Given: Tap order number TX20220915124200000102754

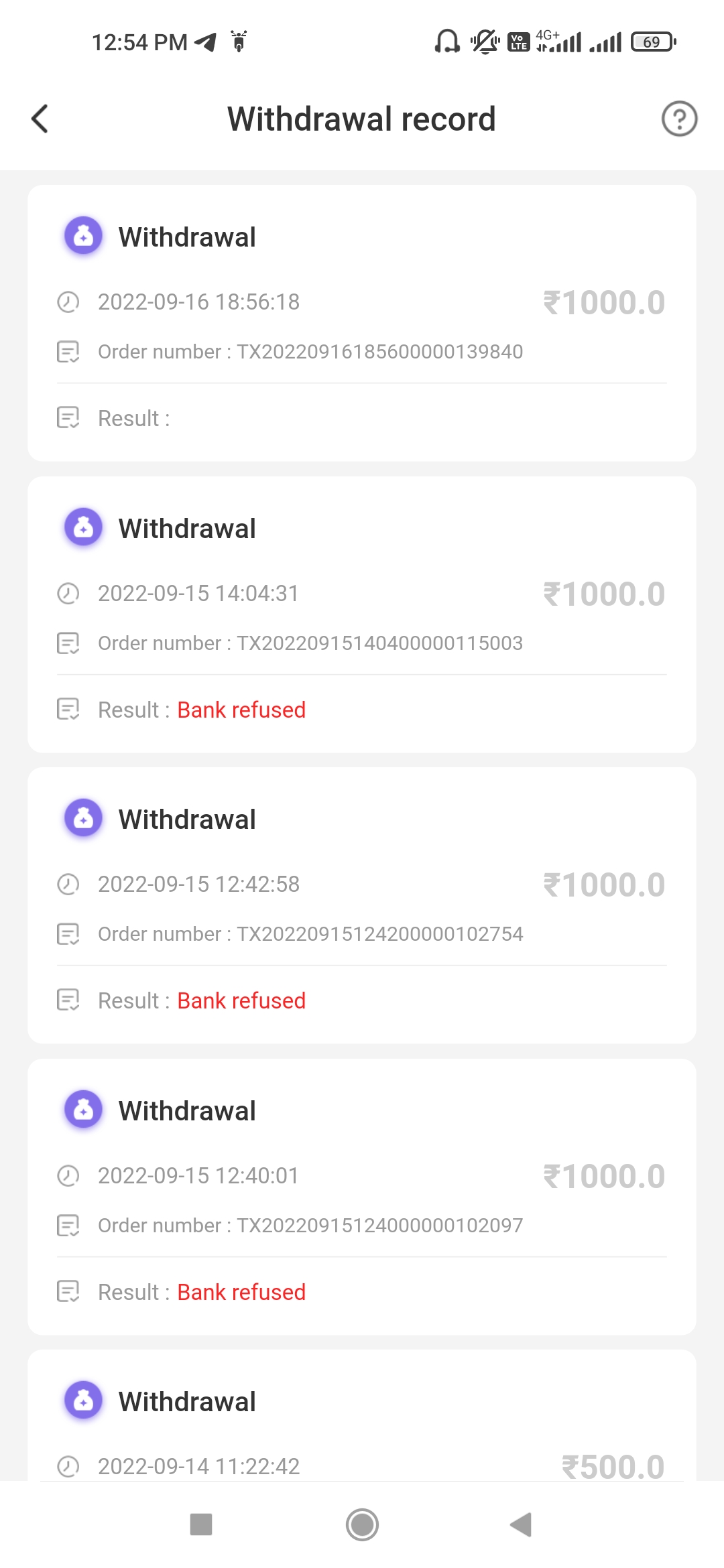Looking at the screenshot, I should [x=379, y=934].
